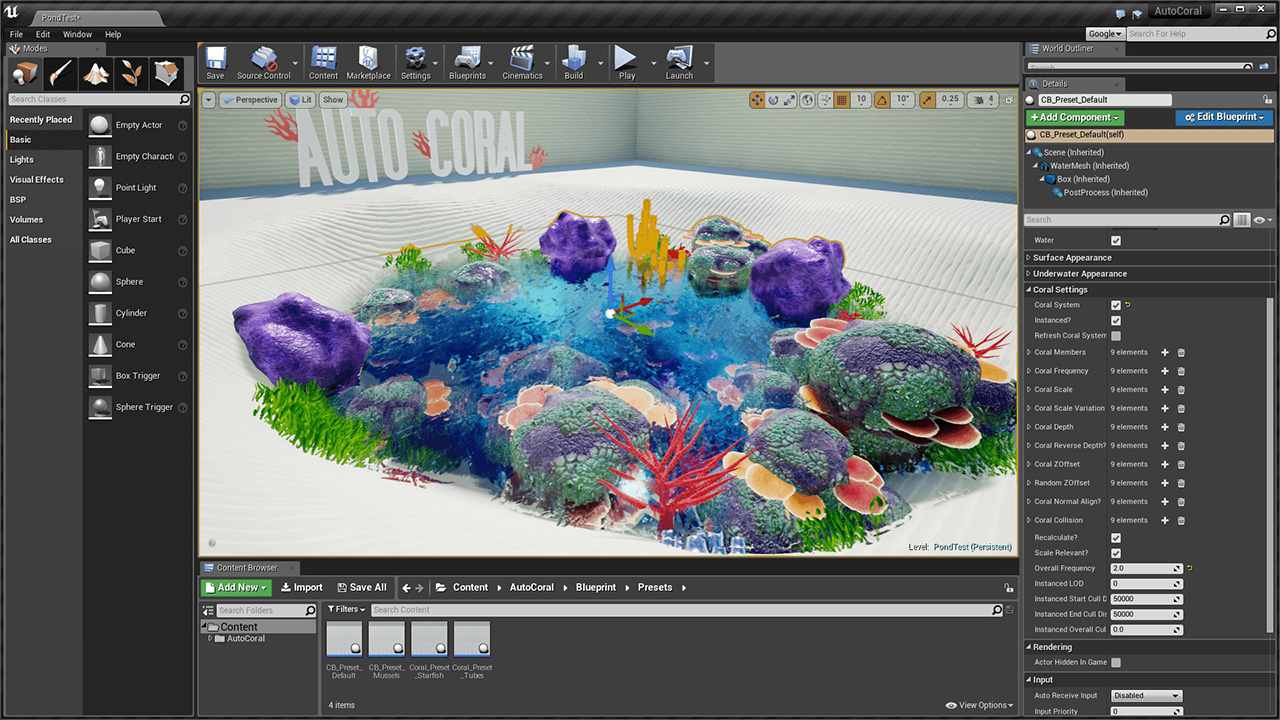Select the Player Start icon
1280x720 pixels.
tap(100, 219)
